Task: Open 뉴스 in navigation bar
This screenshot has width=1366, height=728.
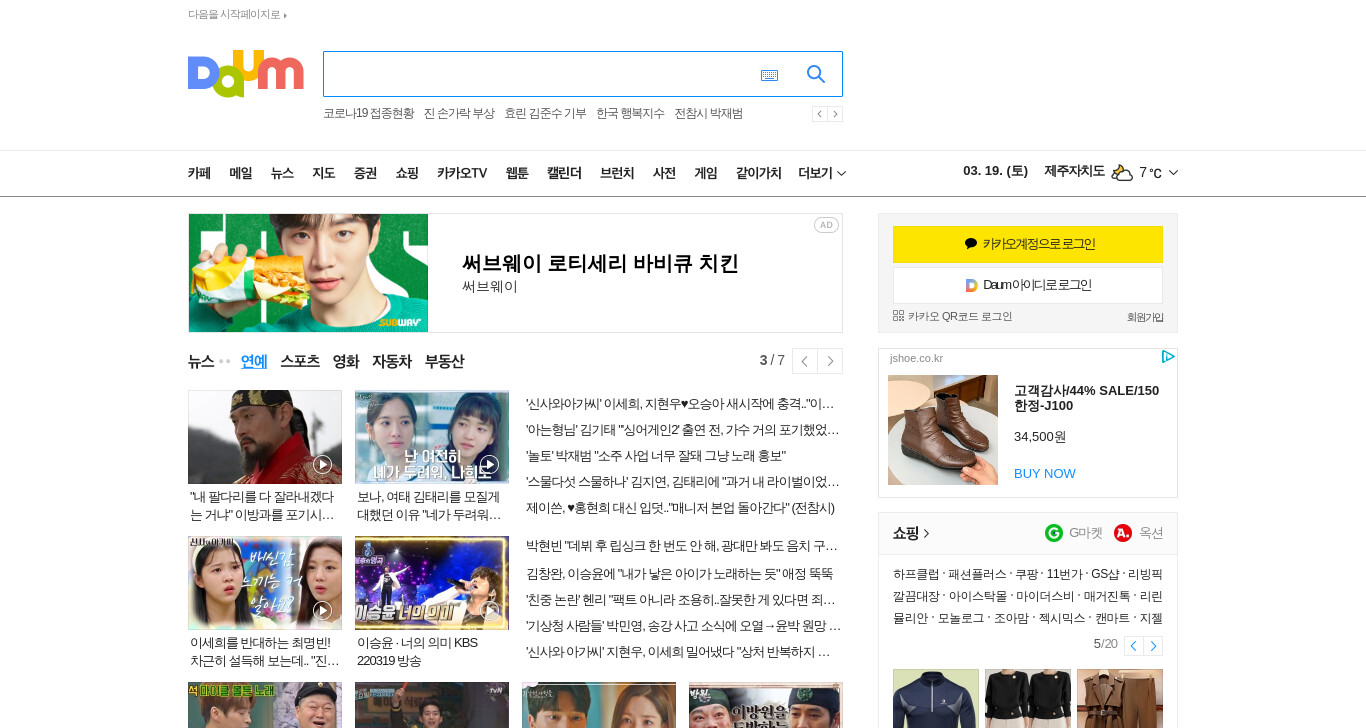Action: point(282,173)
